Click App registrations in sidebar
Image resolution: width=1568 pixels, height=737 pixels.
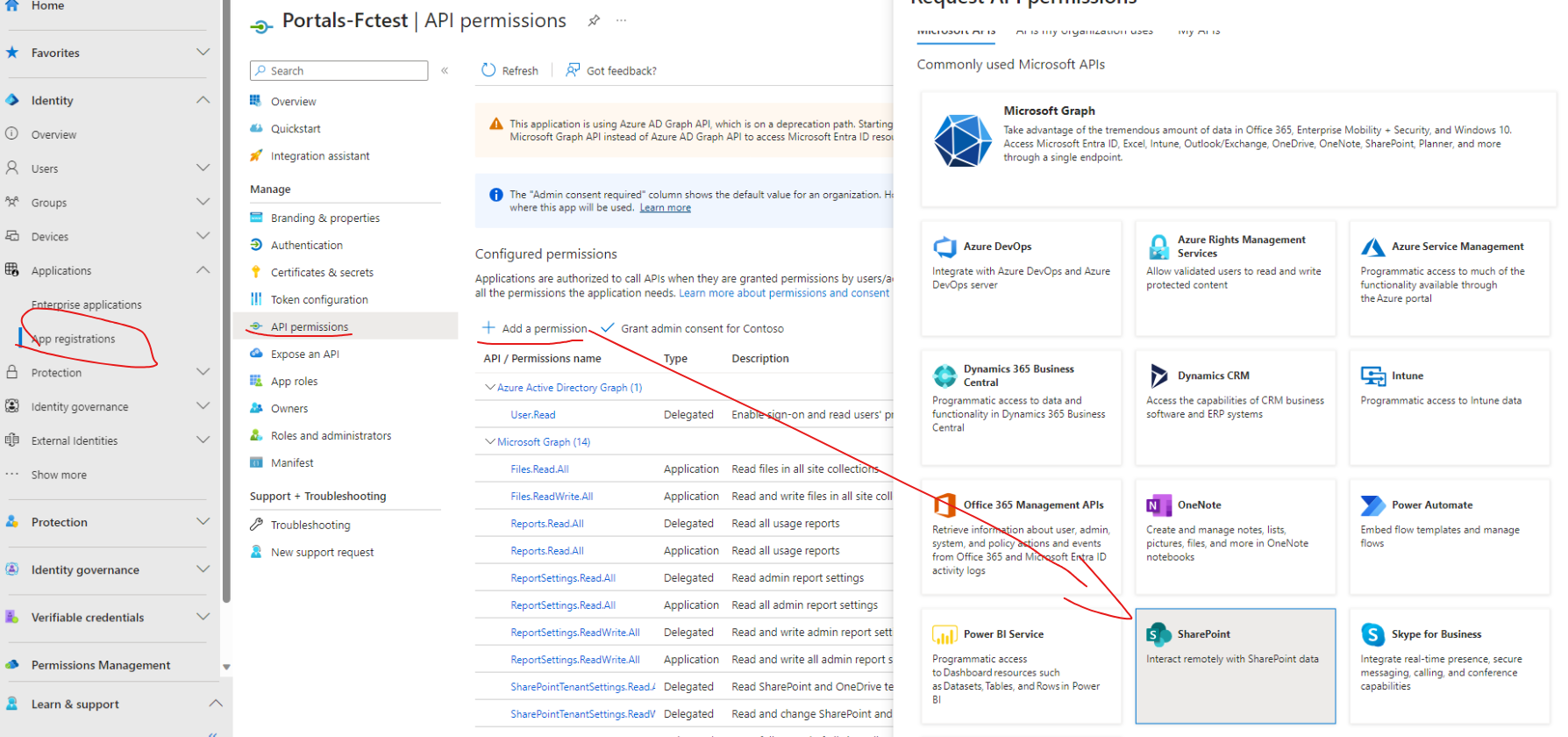tap(73, 339)
